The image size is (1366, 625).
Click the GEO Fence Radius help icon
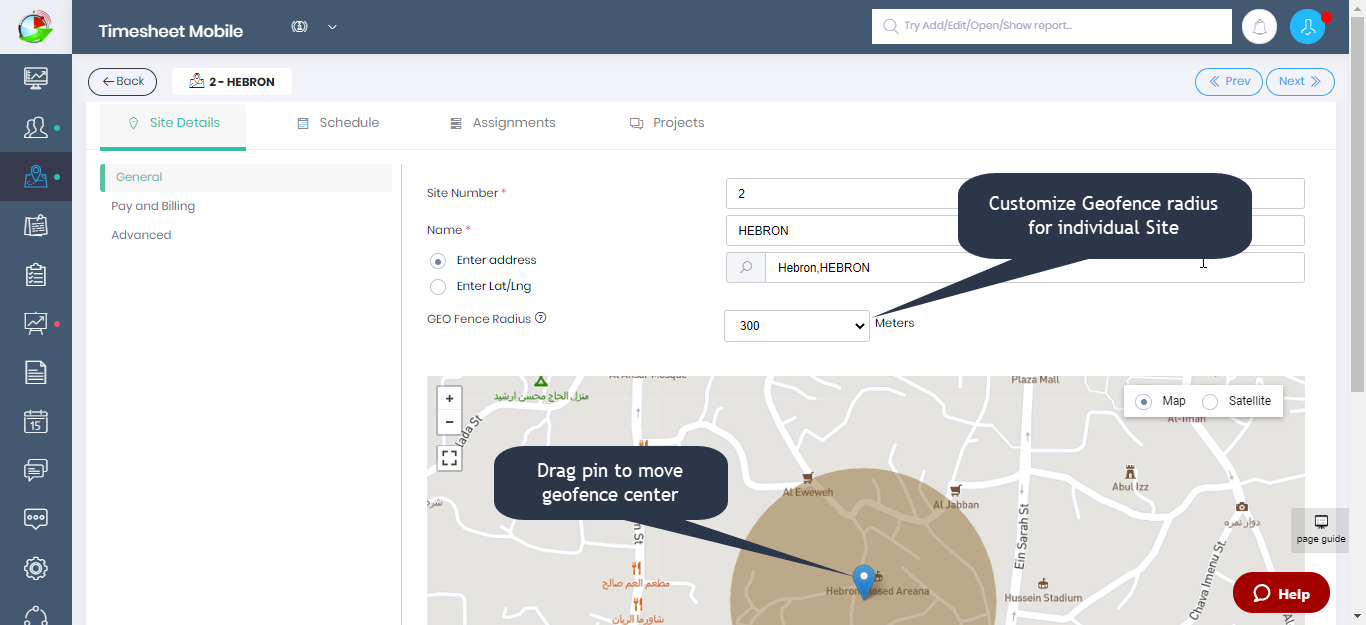(x=541, y=318)
